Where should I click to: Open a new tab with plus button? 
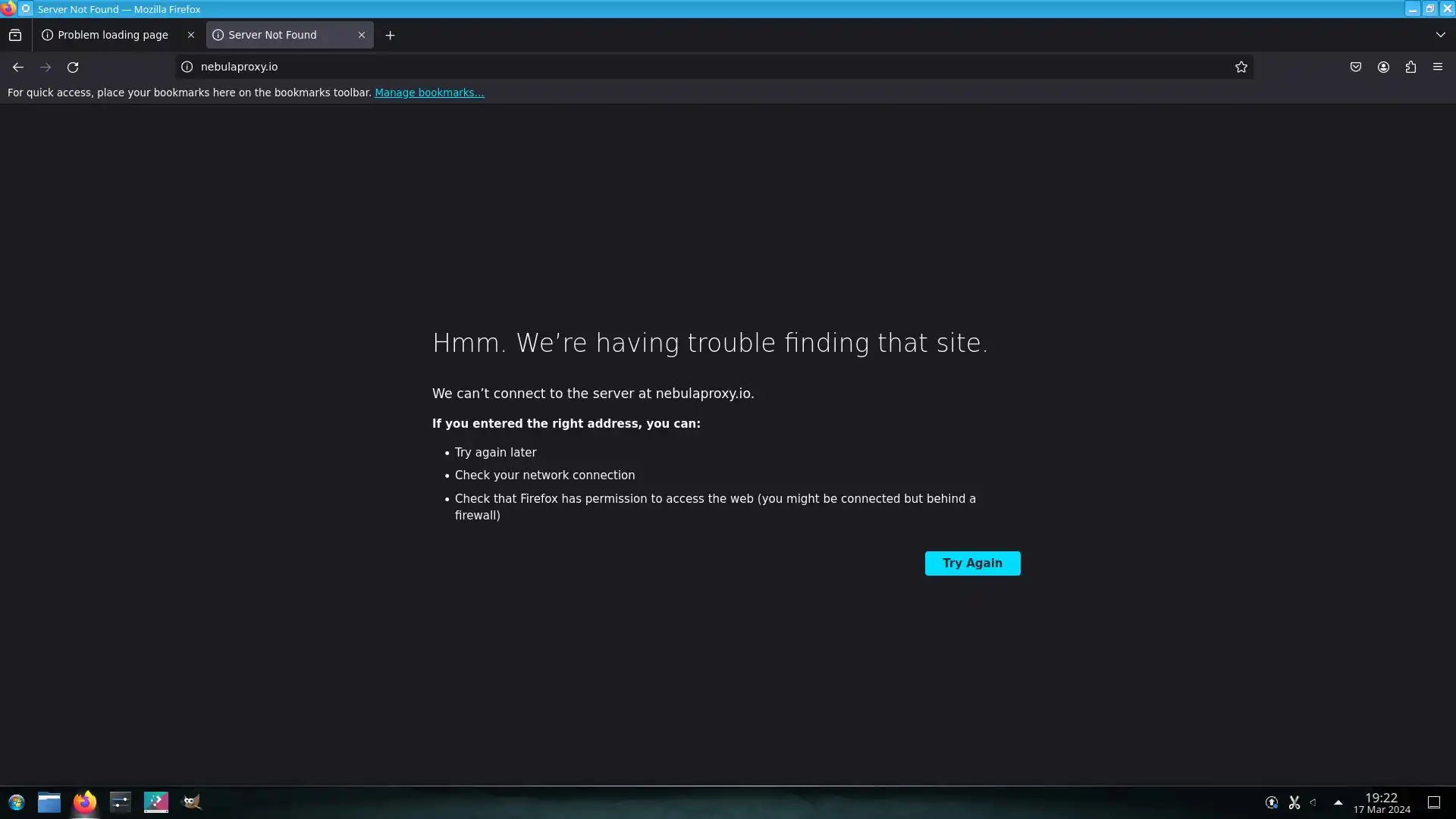(390, 35)
